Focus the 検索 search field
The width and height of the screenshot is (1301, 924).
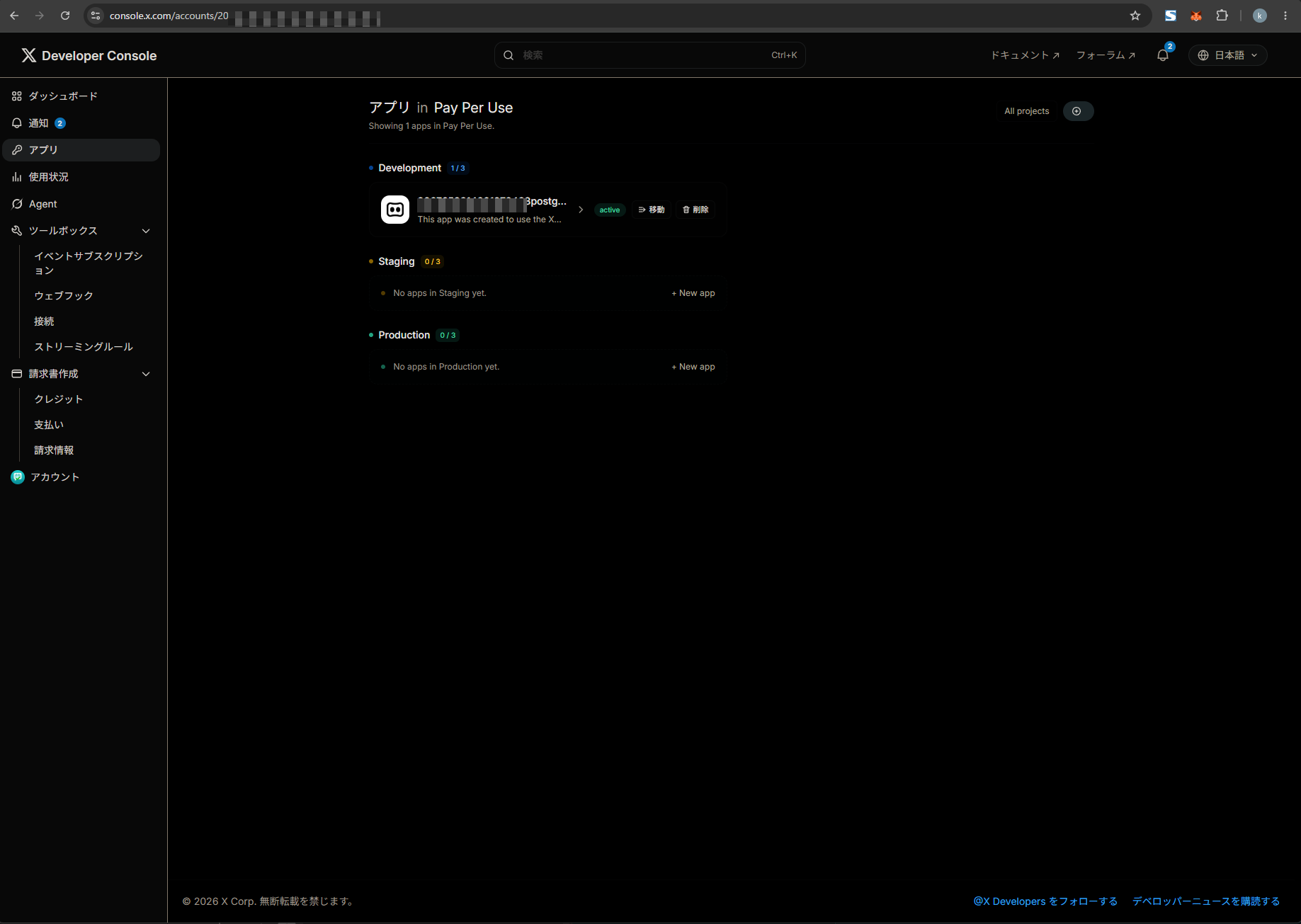[x=649, y=55]
